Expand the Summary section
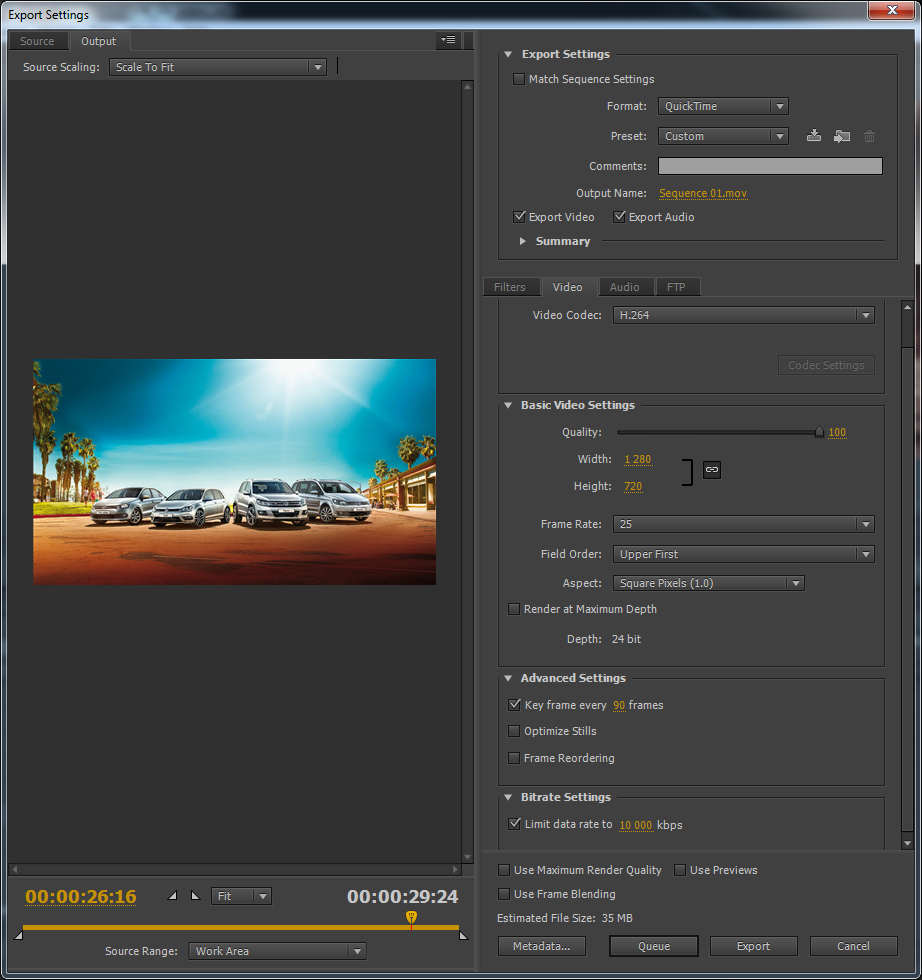This screenshot has height=980, width=922. coord(523,241)
